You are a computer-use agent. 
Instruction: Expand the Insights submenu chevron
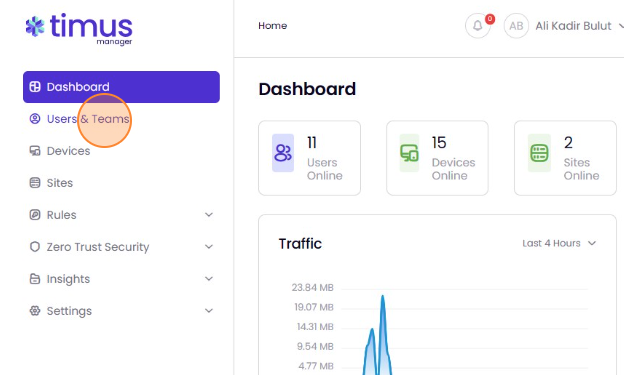(209, 279)
